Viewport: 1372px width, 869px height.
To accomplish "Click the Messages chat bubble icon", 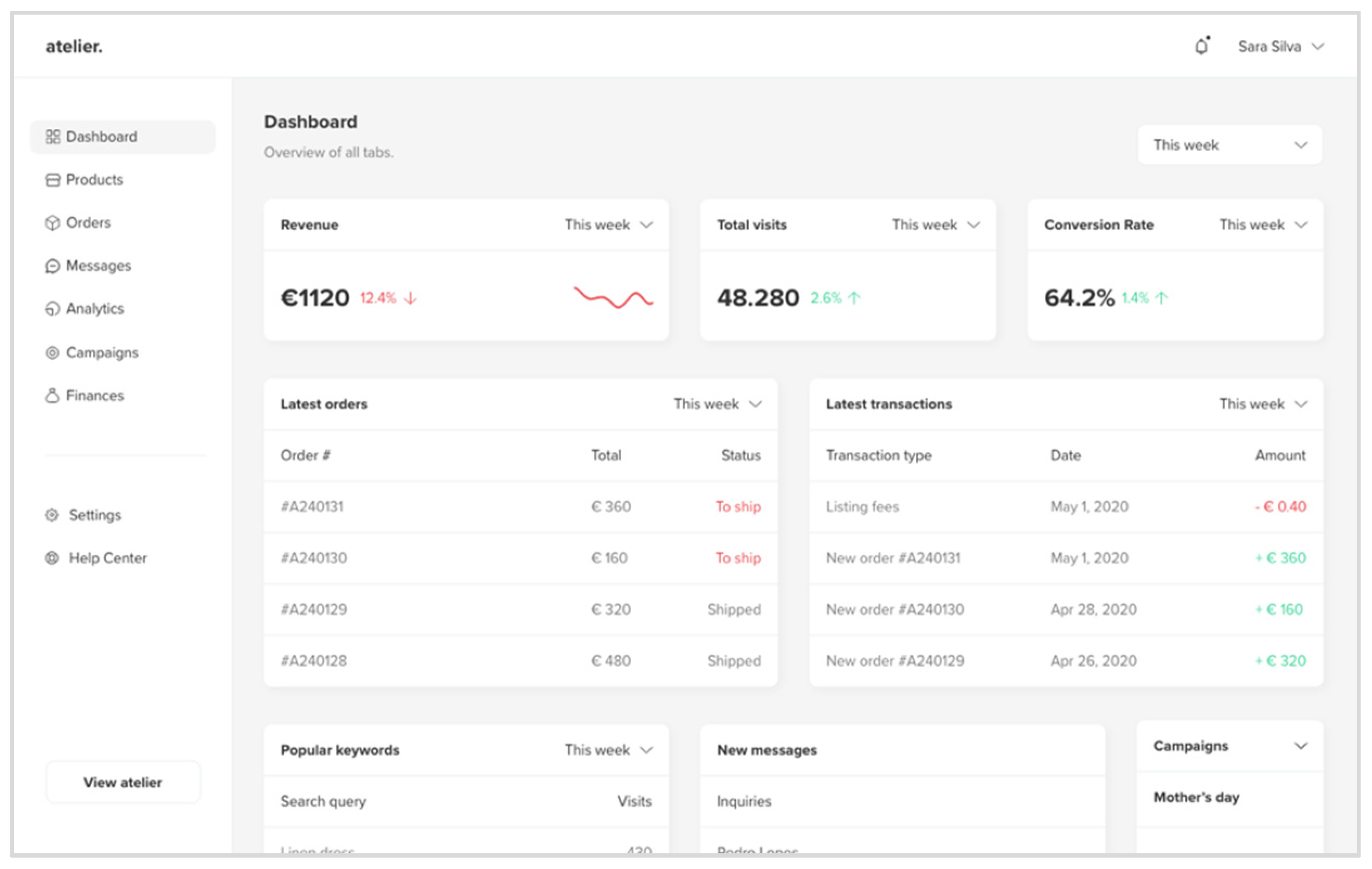I will [53, 266].
